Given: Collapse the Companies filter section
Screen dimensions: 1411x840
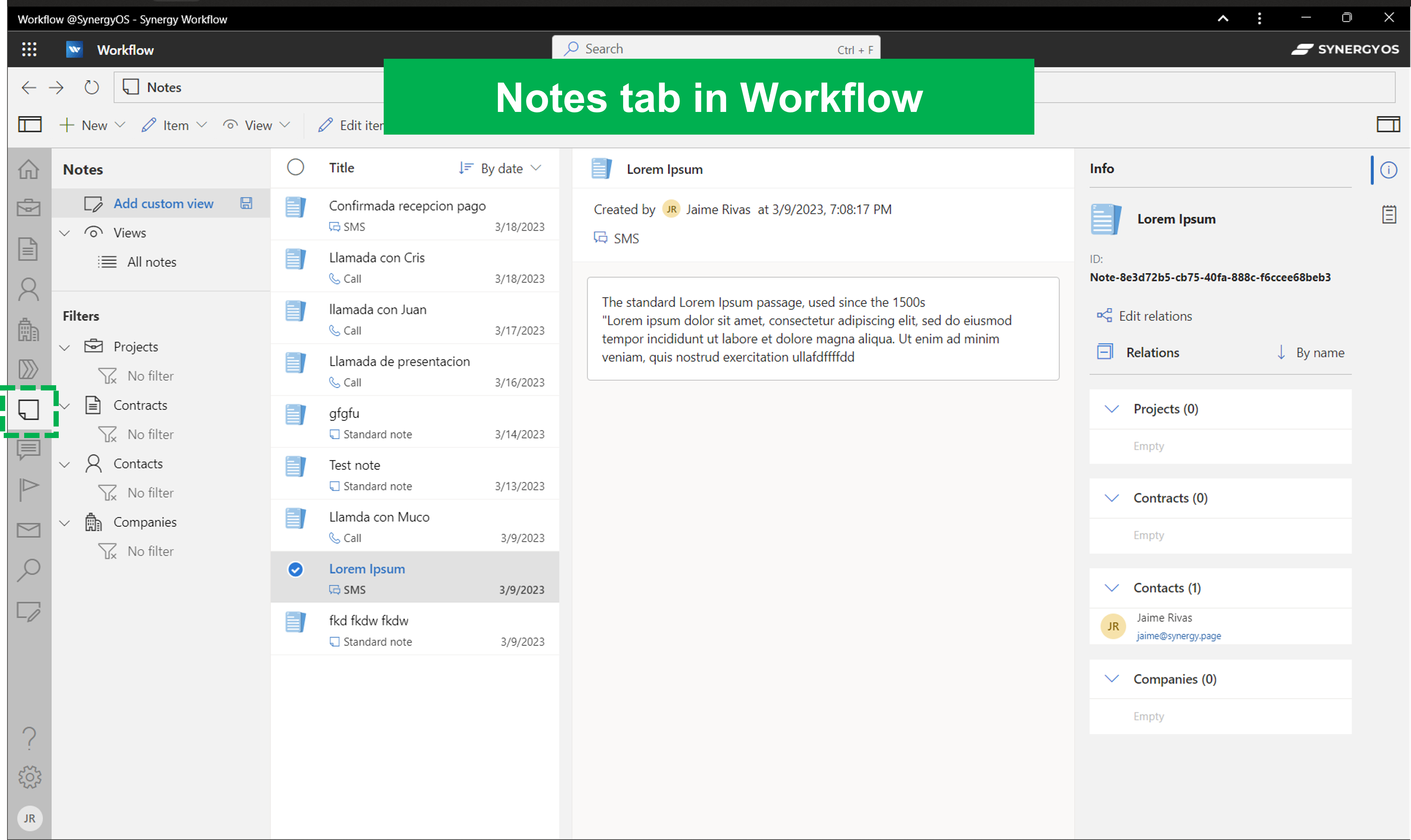Looking at the screenshot, I should [x=65, y=522].
